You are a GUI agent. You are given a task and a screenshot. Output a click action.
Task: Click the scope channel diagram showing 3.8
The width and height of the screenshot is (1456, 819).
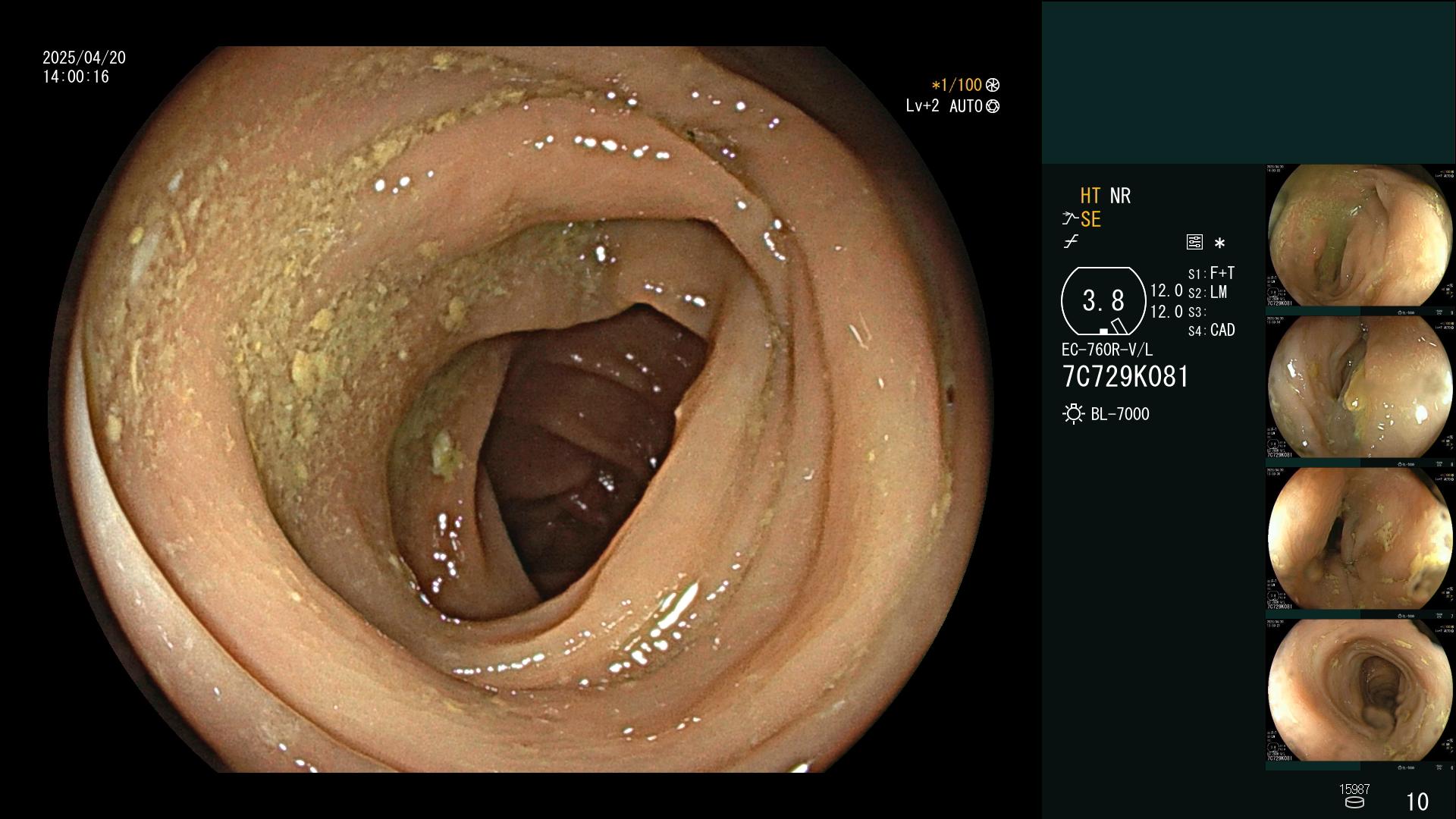click(x=1103, y=301)
